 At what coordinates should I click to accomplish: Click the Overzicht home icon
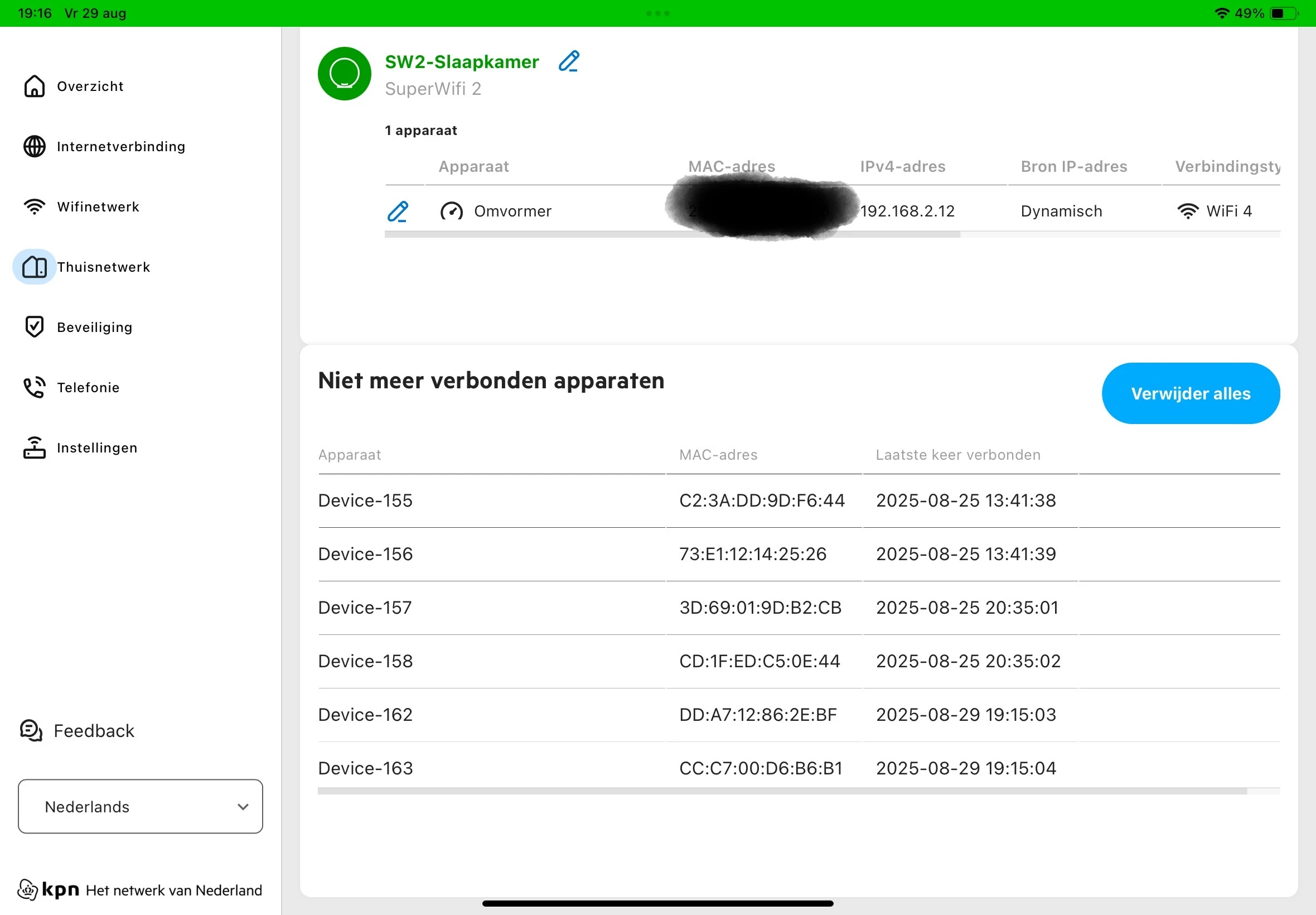[x=35, y=86]
